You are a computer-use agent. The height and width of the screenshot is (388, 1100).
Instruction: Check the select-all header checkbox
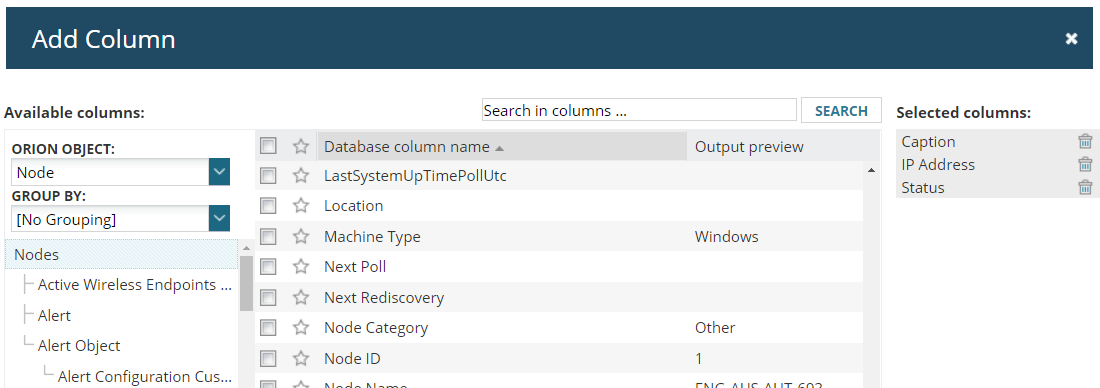point(268,146)
